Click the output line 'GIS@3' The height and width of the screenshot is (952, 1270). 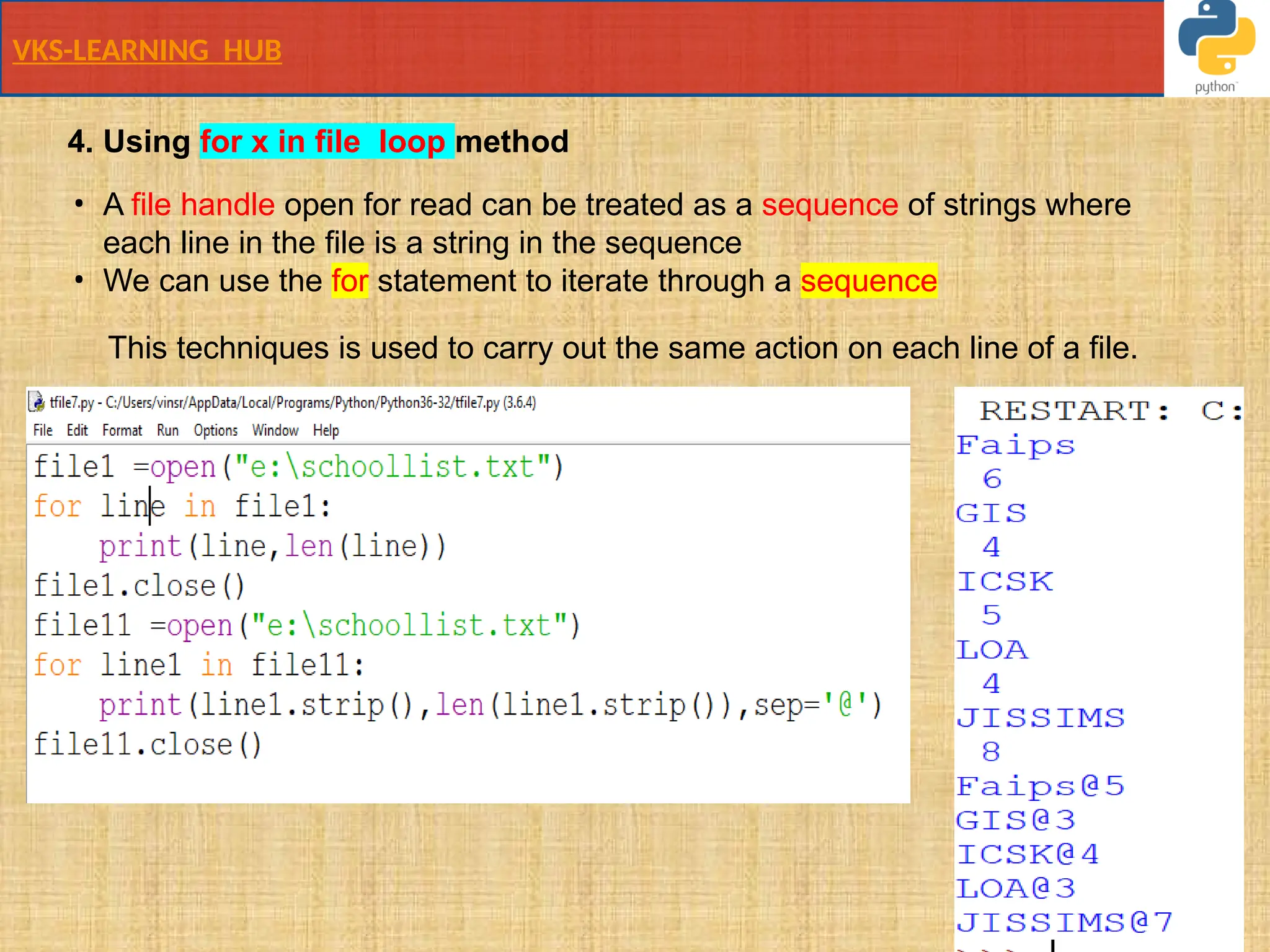[x=1016, y=820]
